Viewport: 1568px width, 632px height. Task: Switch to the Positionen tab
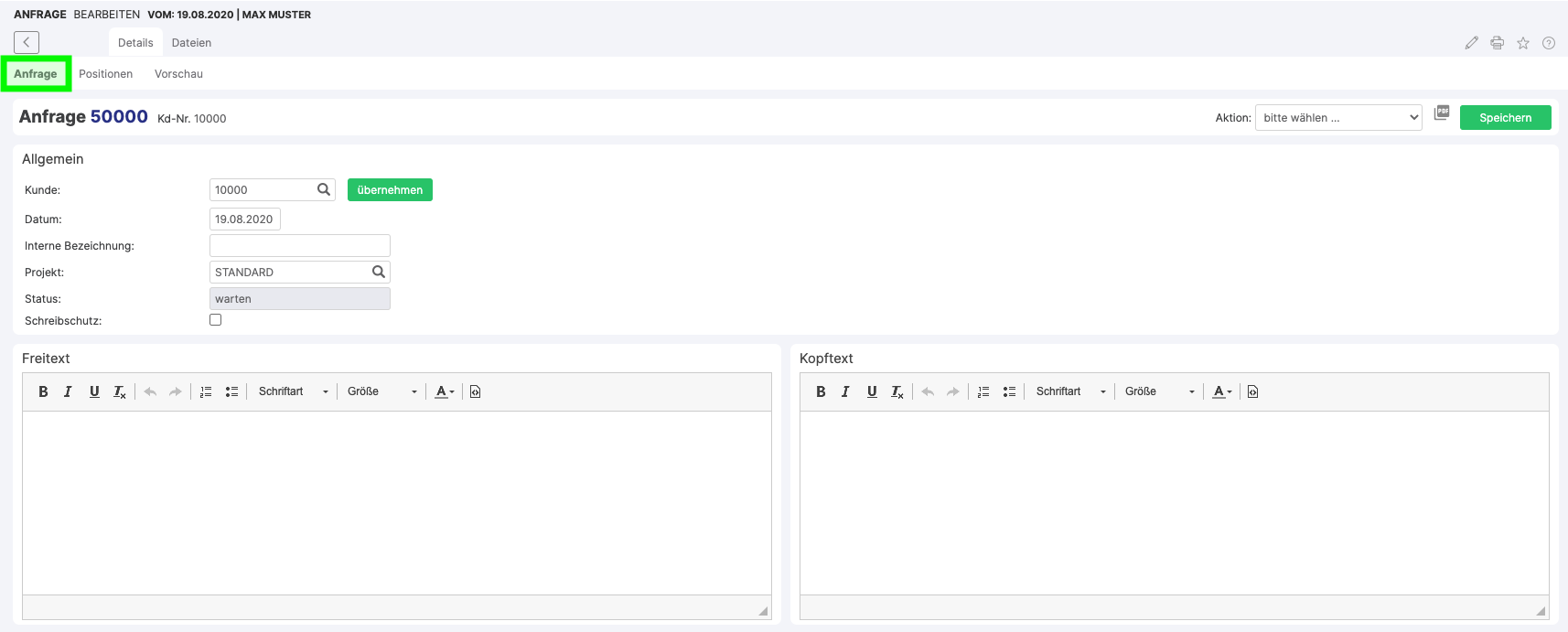tap(105, 74)
